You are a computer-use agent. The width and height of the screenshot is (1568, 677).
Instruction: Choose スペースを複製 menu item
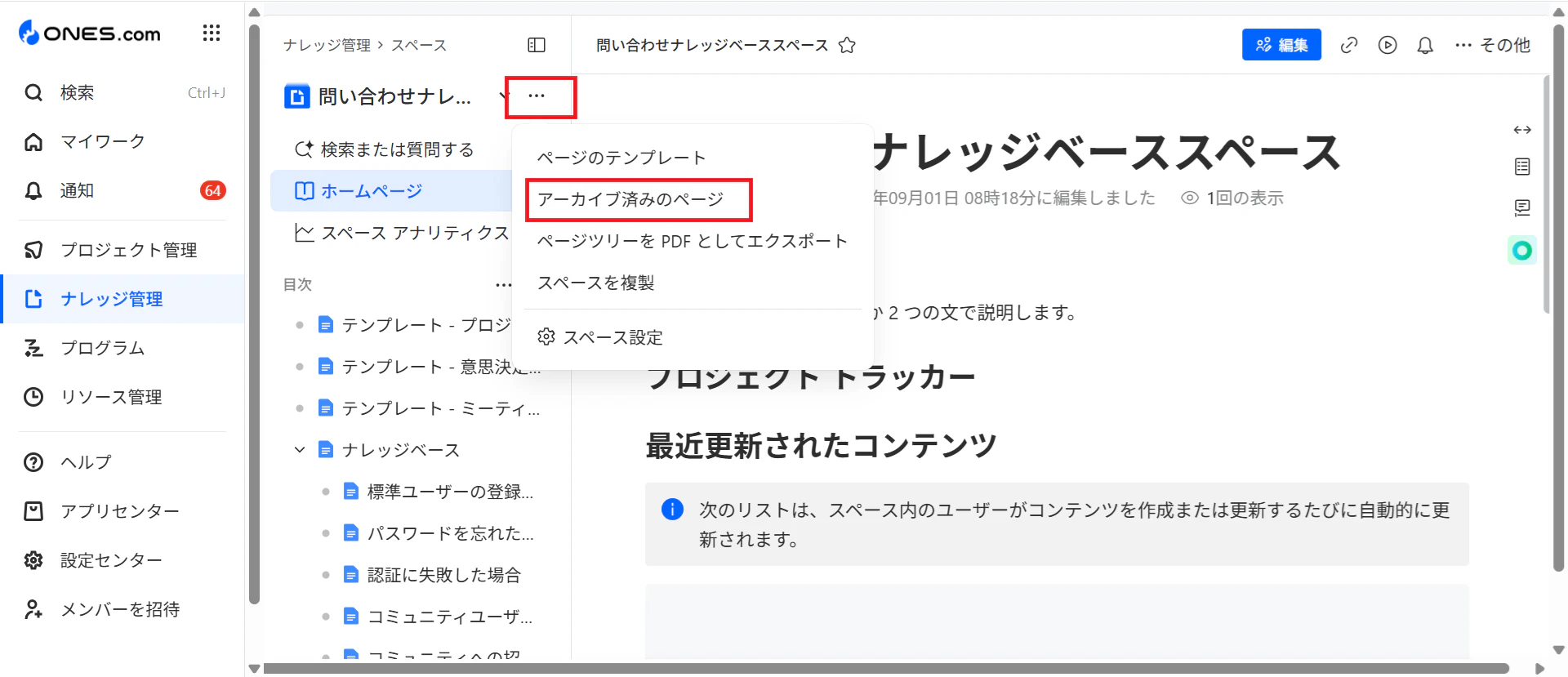[x=693, y=283]
